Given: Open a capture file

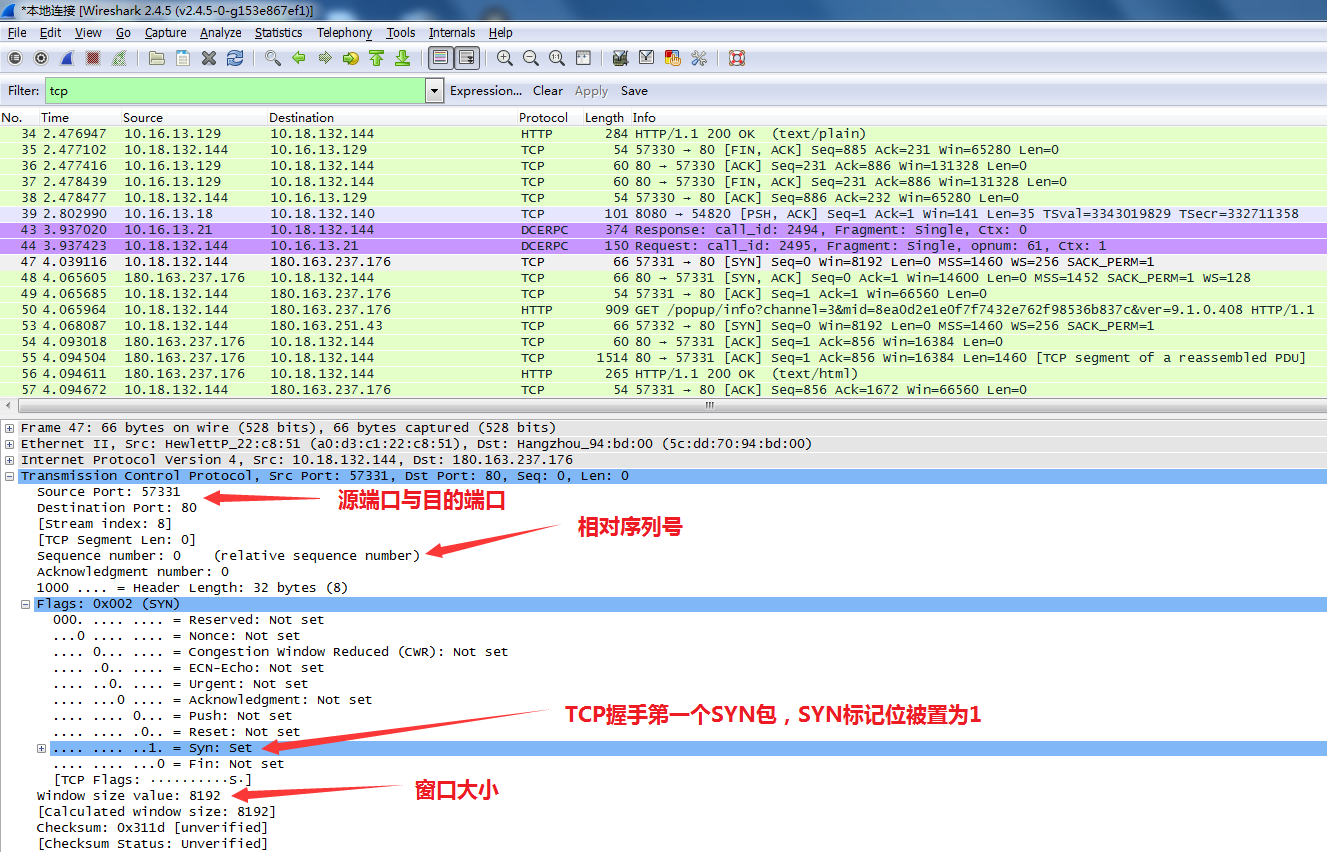Looking at the screenshot, I should [157, 58].
